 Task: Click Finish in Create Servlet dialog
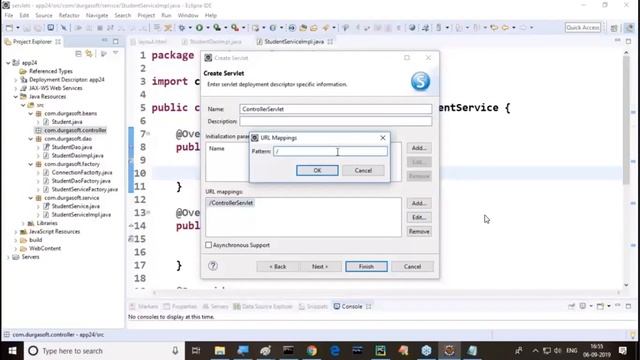click(x=366, y=267)
